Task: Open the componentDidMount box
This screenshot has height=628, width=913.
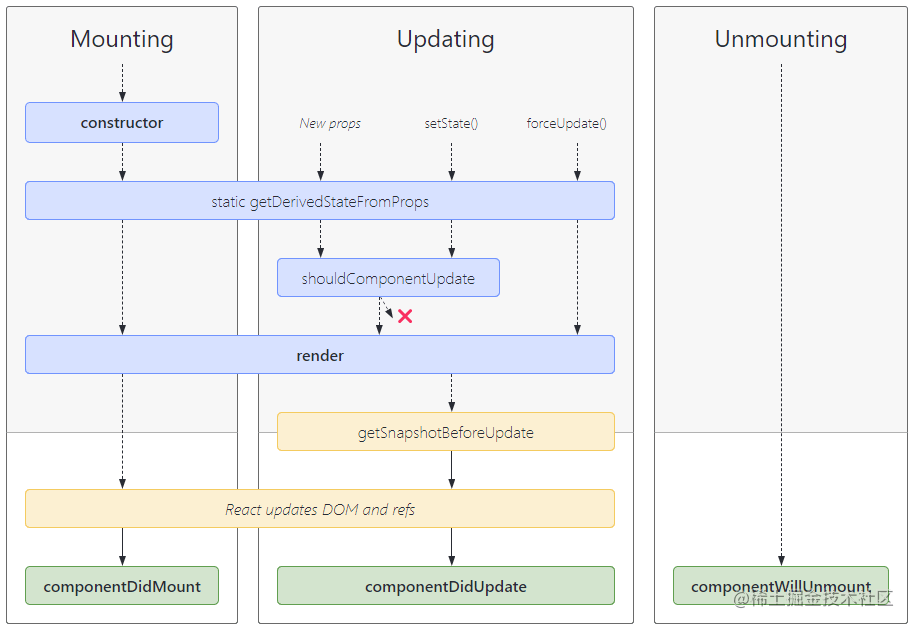Action: pos(122,586)
